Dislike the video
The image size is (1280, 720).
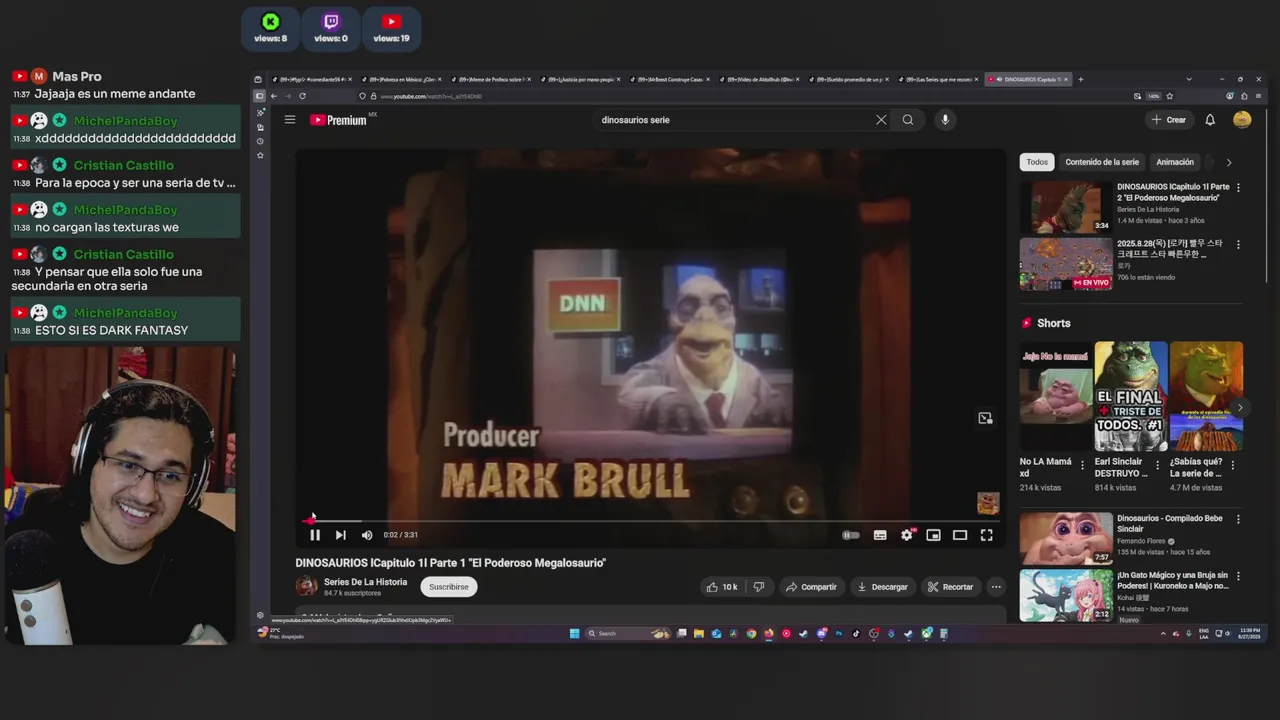(x=759, y=587)
